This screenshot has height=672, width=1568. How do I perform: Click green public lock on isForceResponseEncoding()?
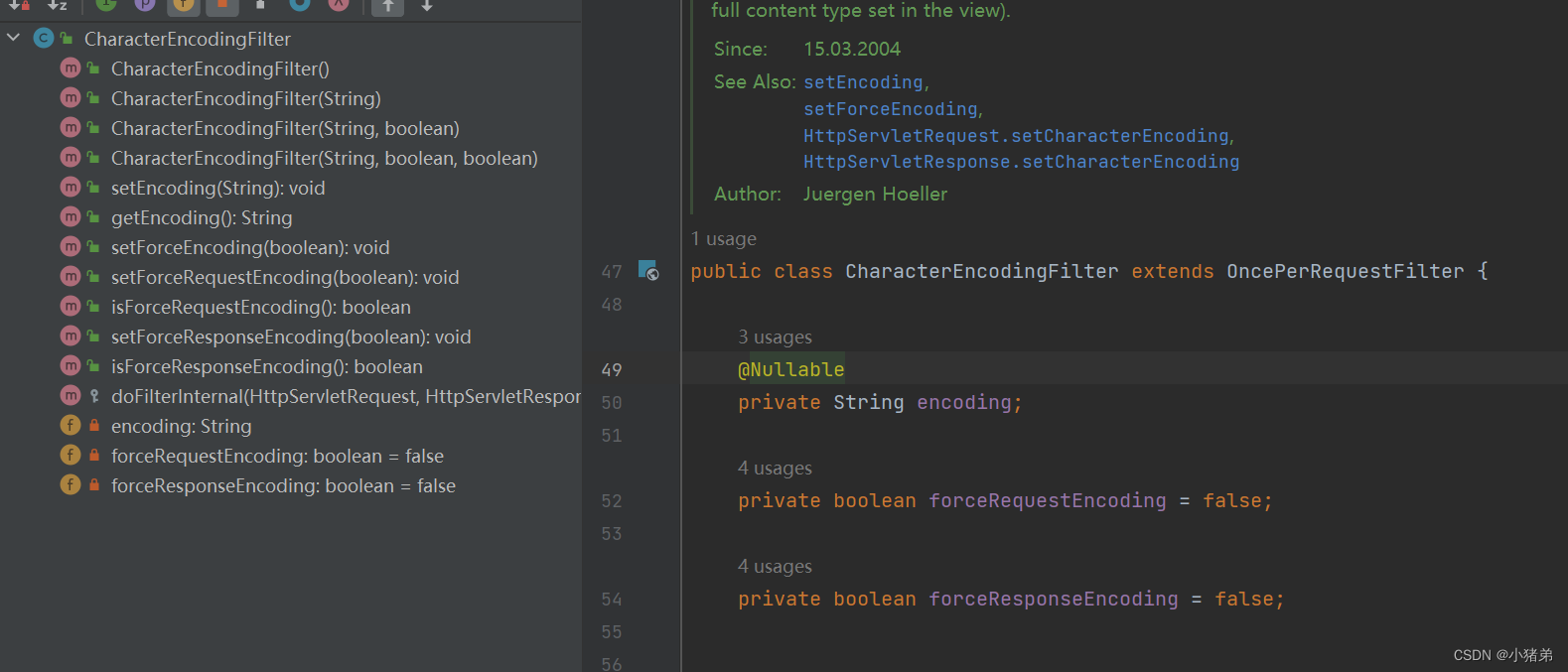tap(93, 365)
